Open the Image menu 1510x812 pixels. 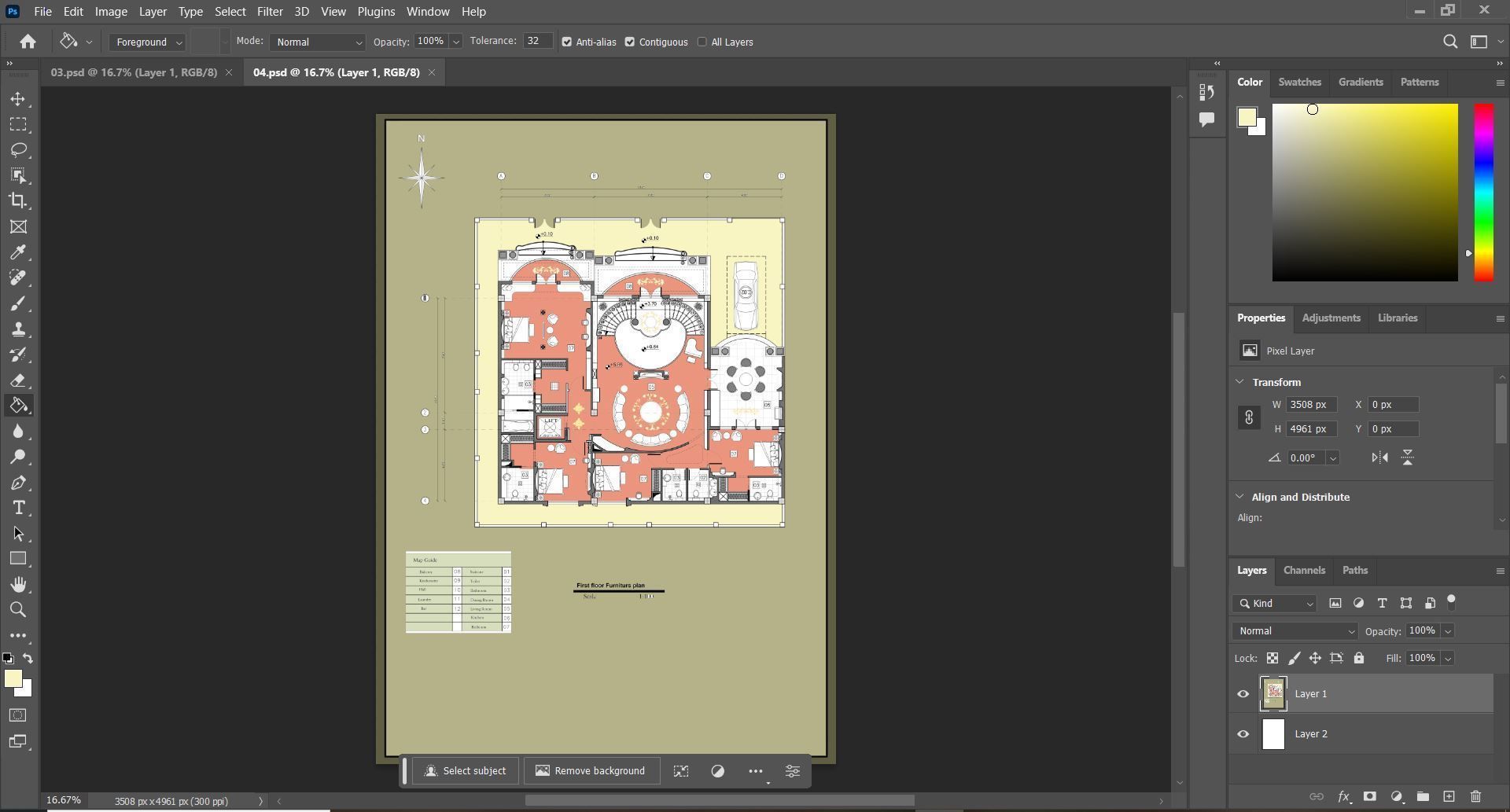point(111,12)
